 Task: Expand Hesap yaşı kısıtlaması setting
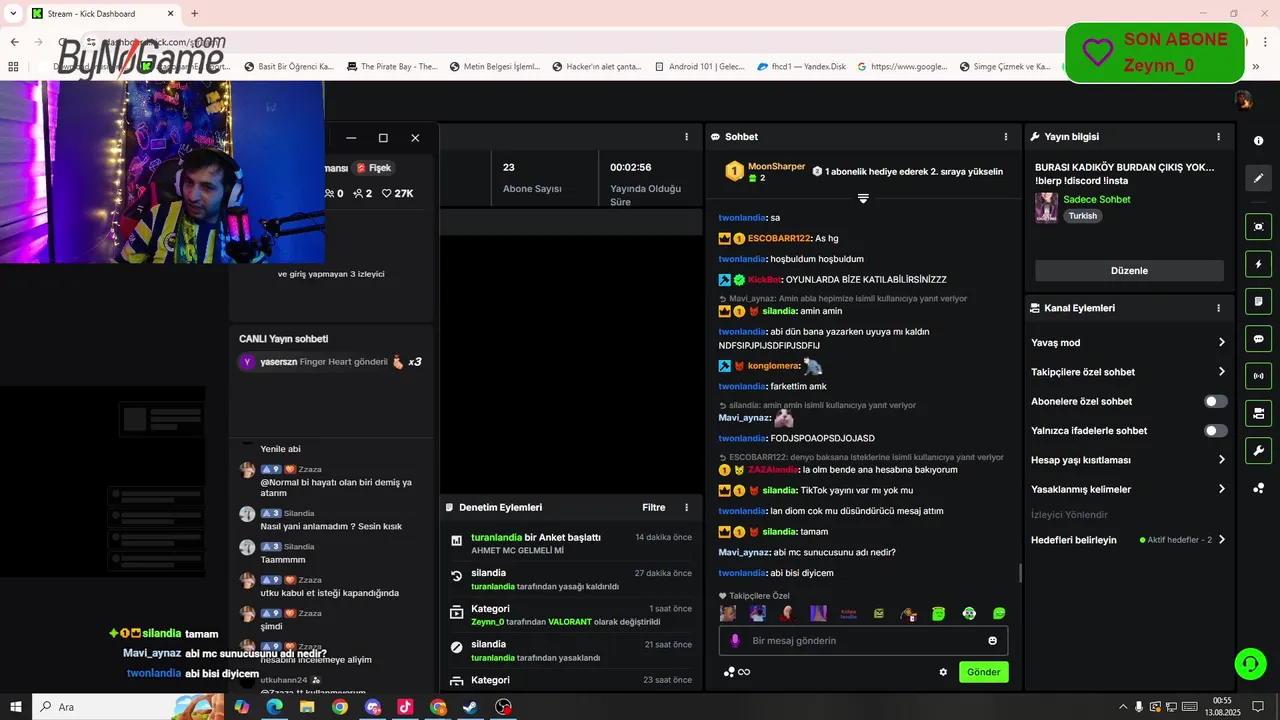[1128, 460]
